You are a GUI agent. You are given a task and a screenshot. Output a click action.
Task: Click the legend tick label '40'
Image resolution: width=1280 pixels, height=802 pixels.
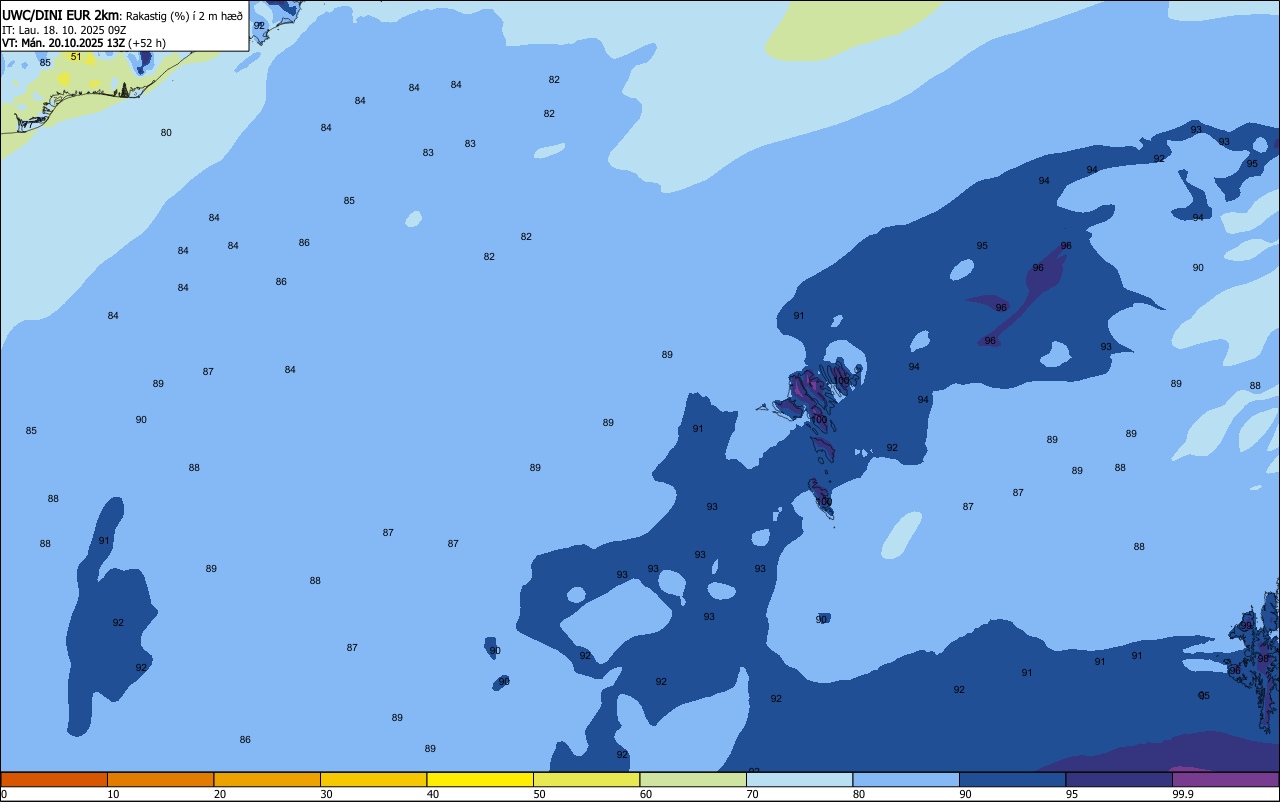[433, 794]
